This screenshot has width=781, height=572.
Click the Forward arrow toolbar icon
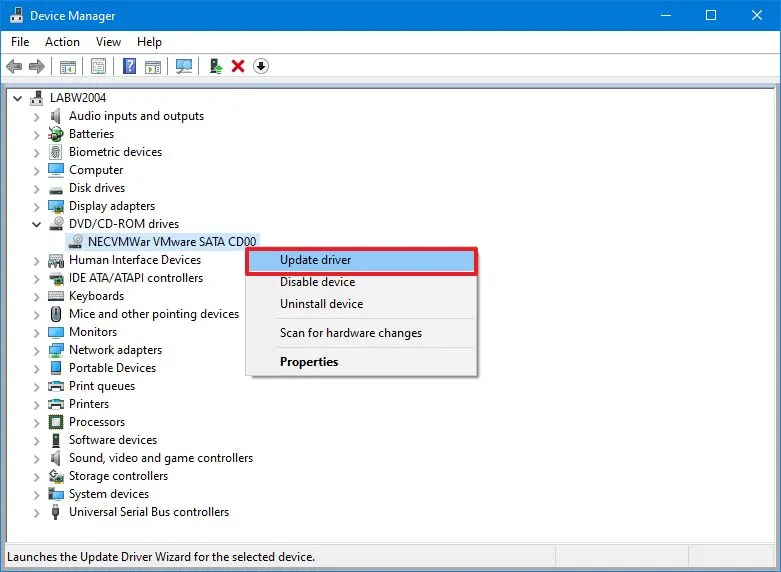(x=37, y=66)
